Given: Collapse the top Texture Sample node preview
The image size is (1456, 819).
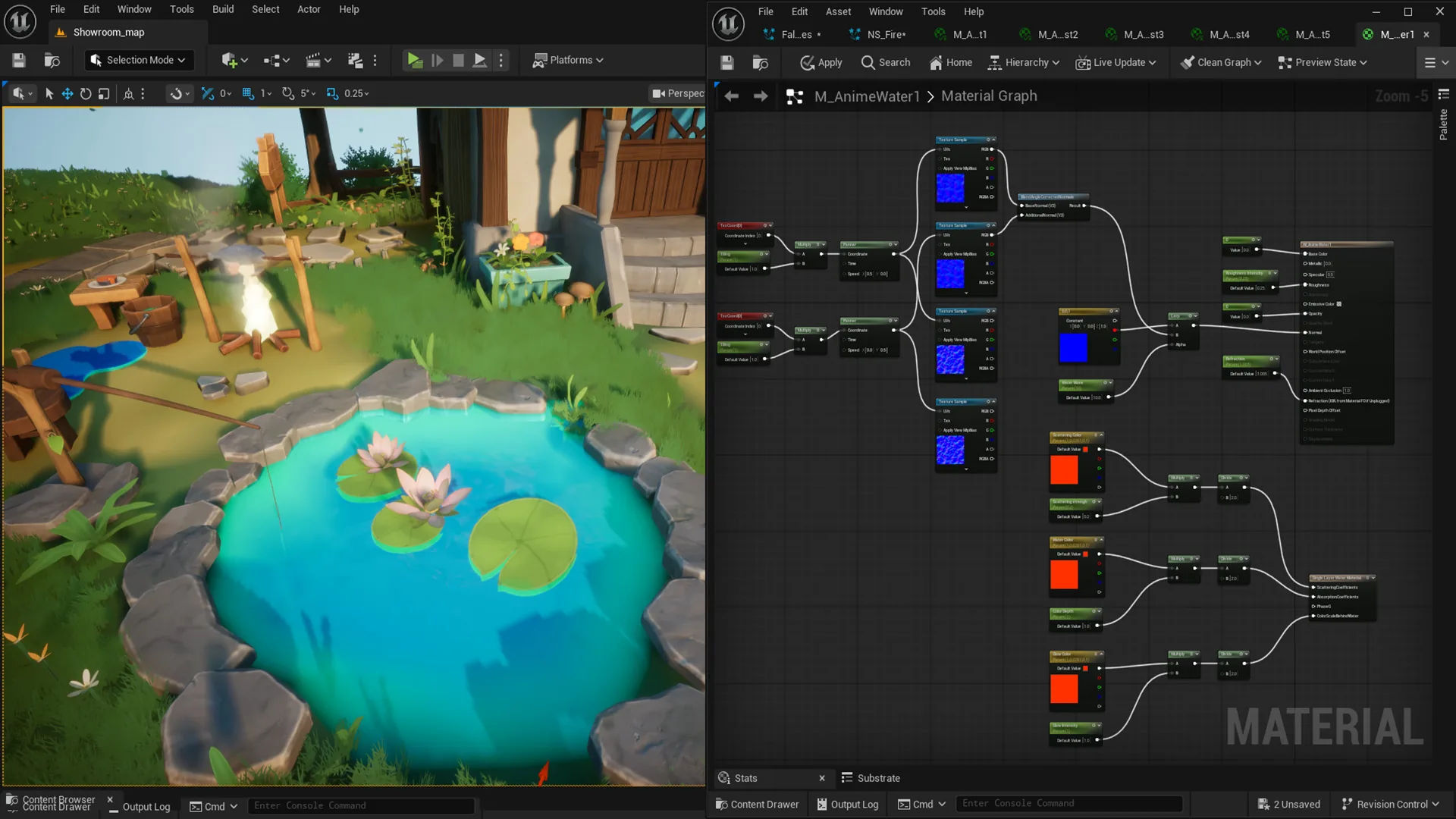Looking at the screenshot, I should coord(993,140).
